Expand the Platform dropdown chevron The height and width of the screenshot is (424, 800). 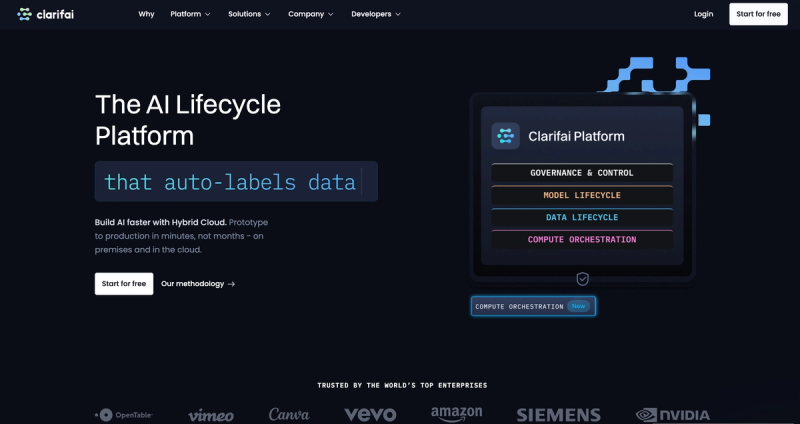tap(208, 14)
